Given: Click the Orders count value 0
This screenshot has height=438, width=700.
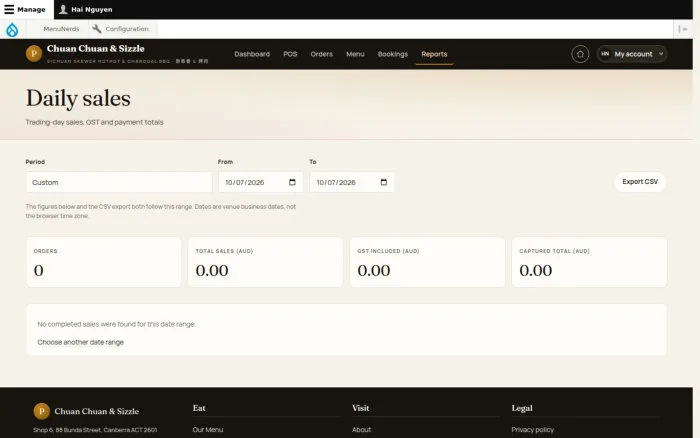Looking at the screenshot, I should click(39, 270).
